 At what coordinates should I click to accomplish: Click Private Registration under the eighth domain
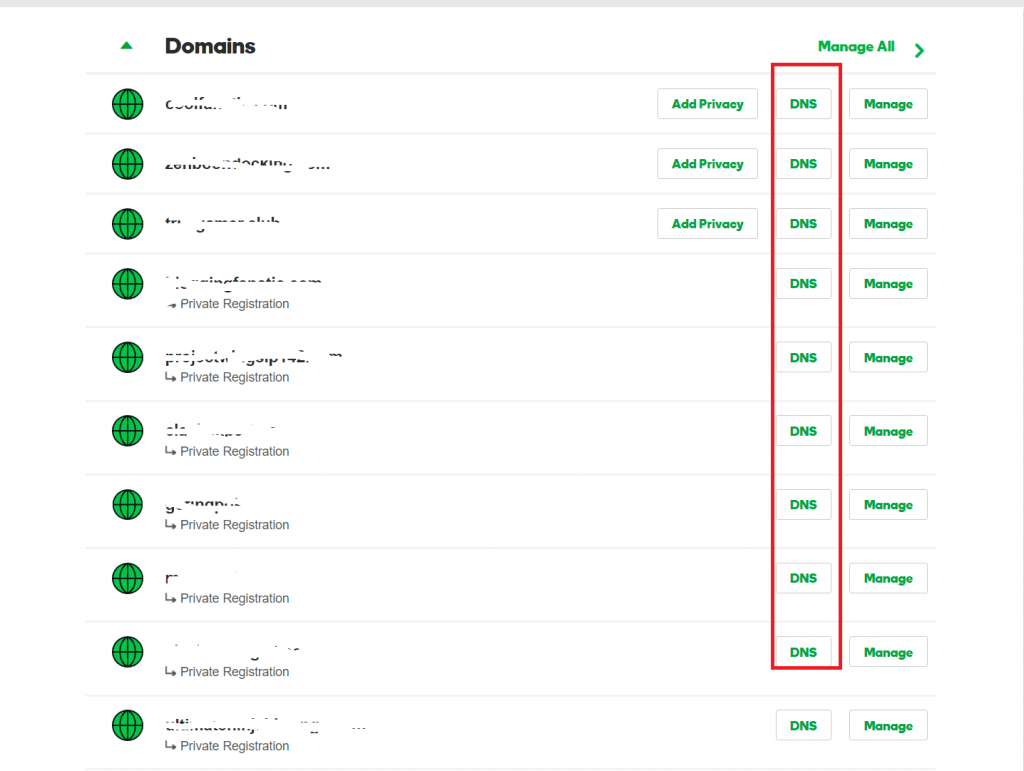click(234, 598)
